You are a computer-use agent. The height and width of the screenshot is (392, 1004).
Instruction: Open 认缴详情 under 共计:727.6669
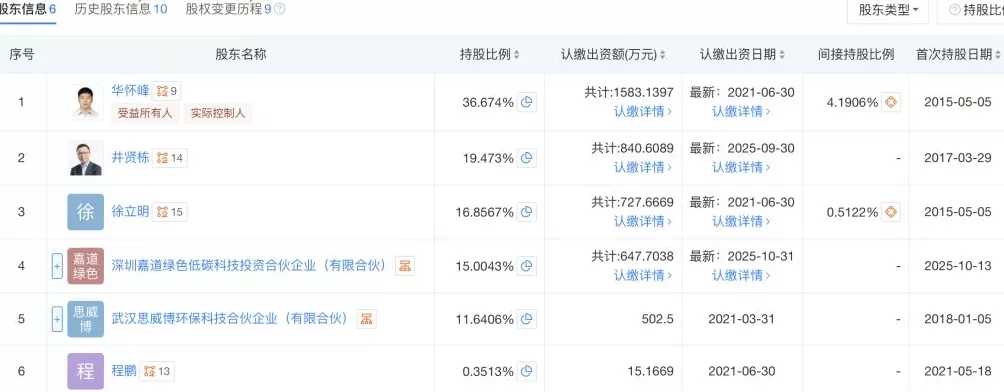[x=643, y=221]
